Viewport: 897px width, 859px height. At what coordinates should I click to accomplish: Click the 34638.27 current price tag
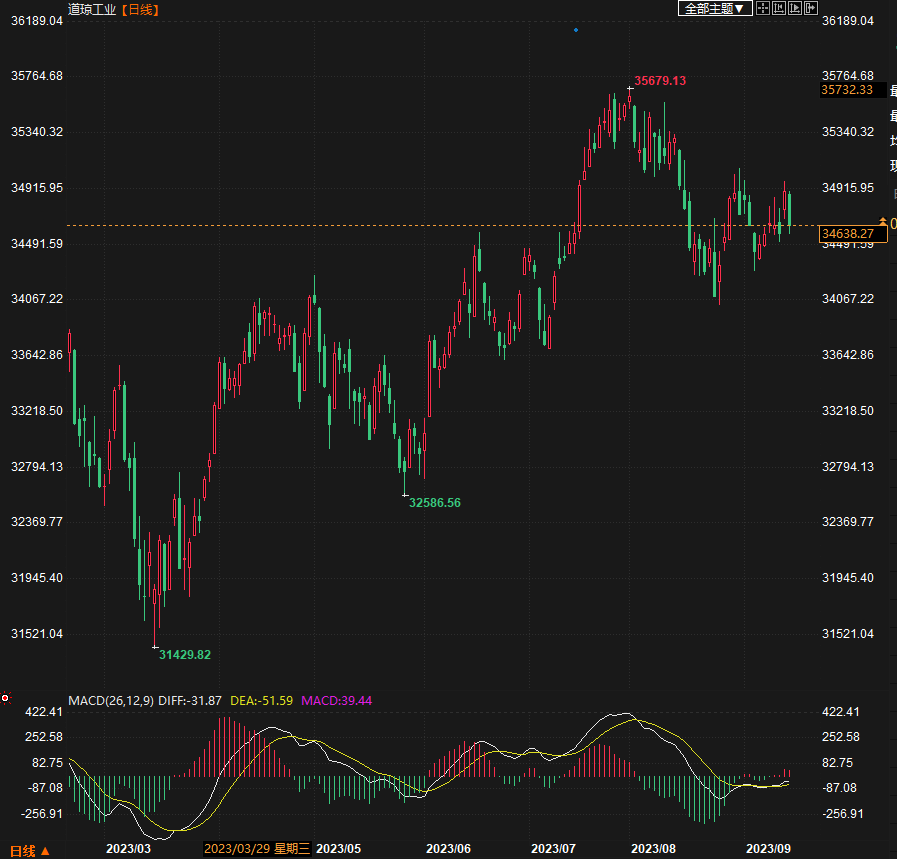[x=848, y=234]
